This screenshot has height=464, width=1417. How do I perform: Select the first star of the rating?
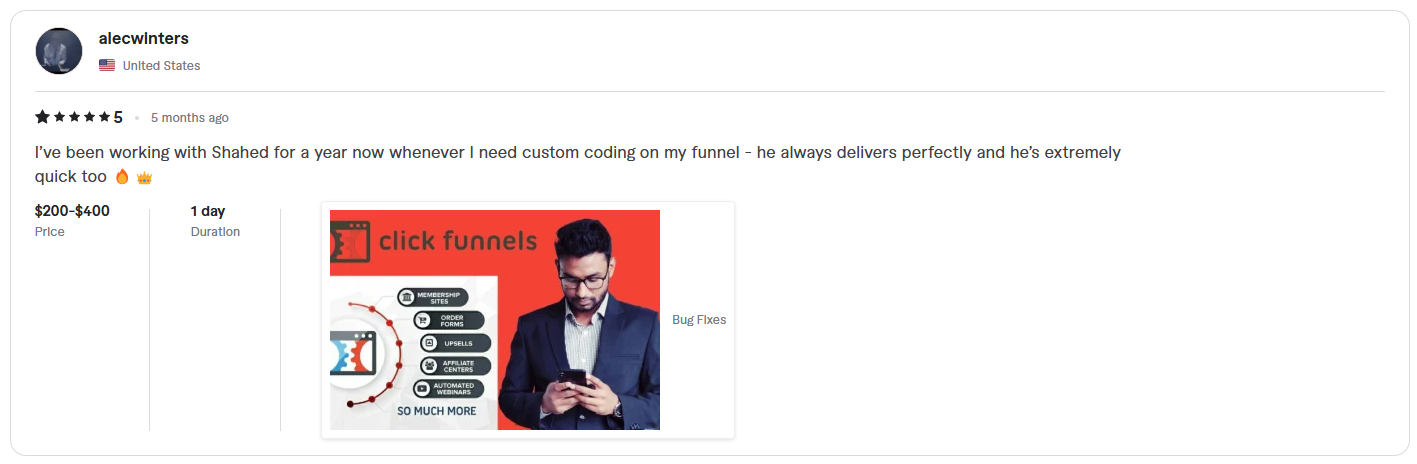(x=42, y=118)
